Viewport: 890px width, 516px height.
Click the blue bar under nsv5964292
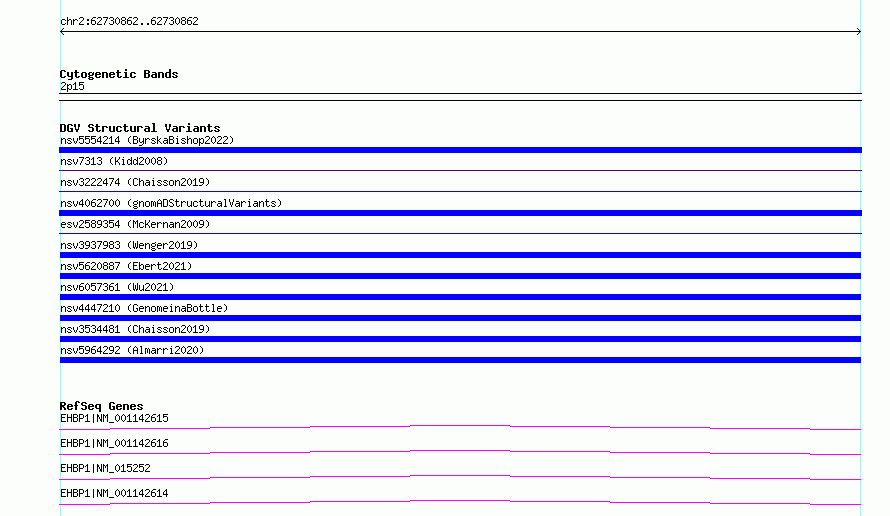(x=460, y=360)
